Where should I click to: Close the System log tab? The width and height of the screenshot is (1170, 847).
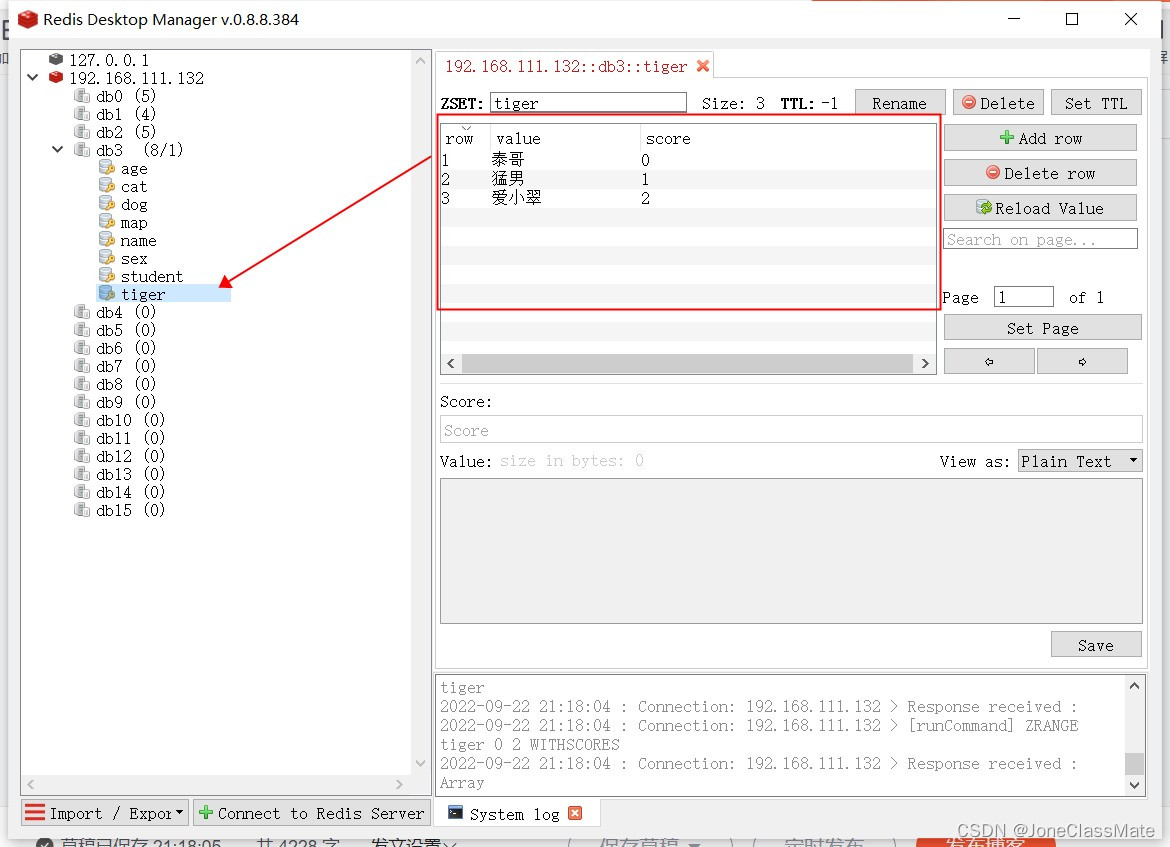575,813
